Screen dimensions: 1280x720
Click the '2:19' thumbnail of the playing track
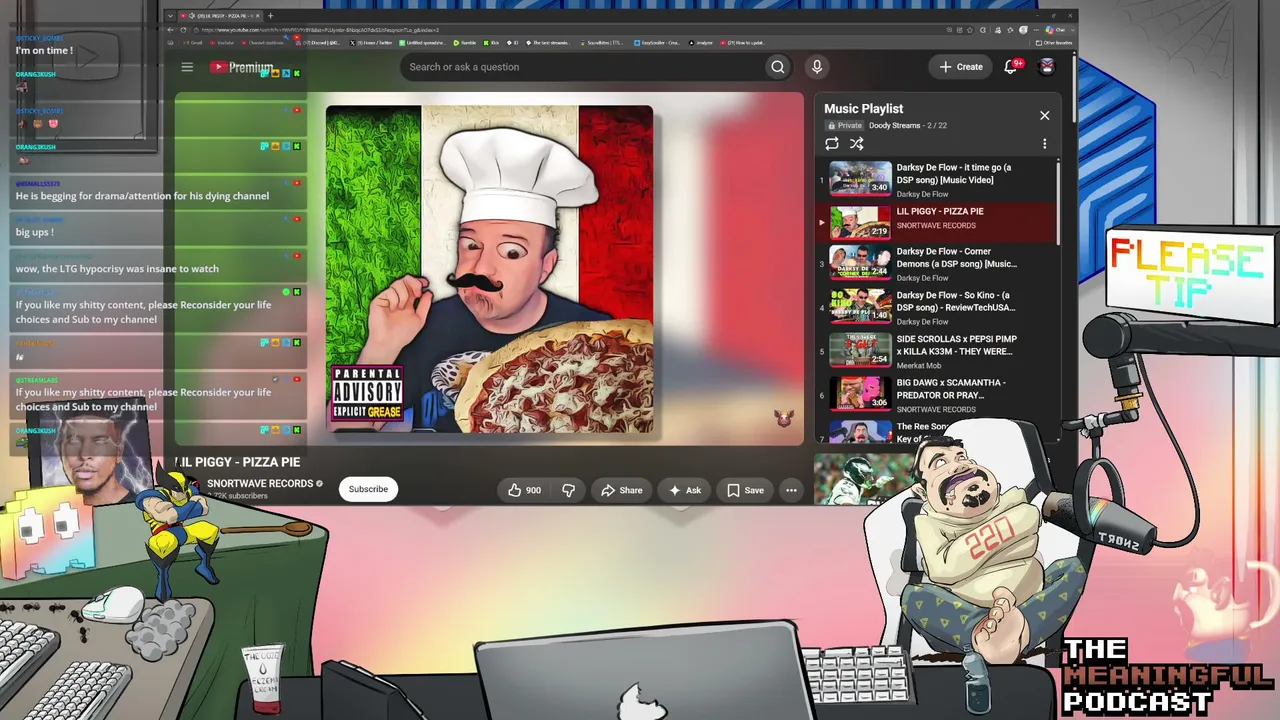tap(860, 222)
